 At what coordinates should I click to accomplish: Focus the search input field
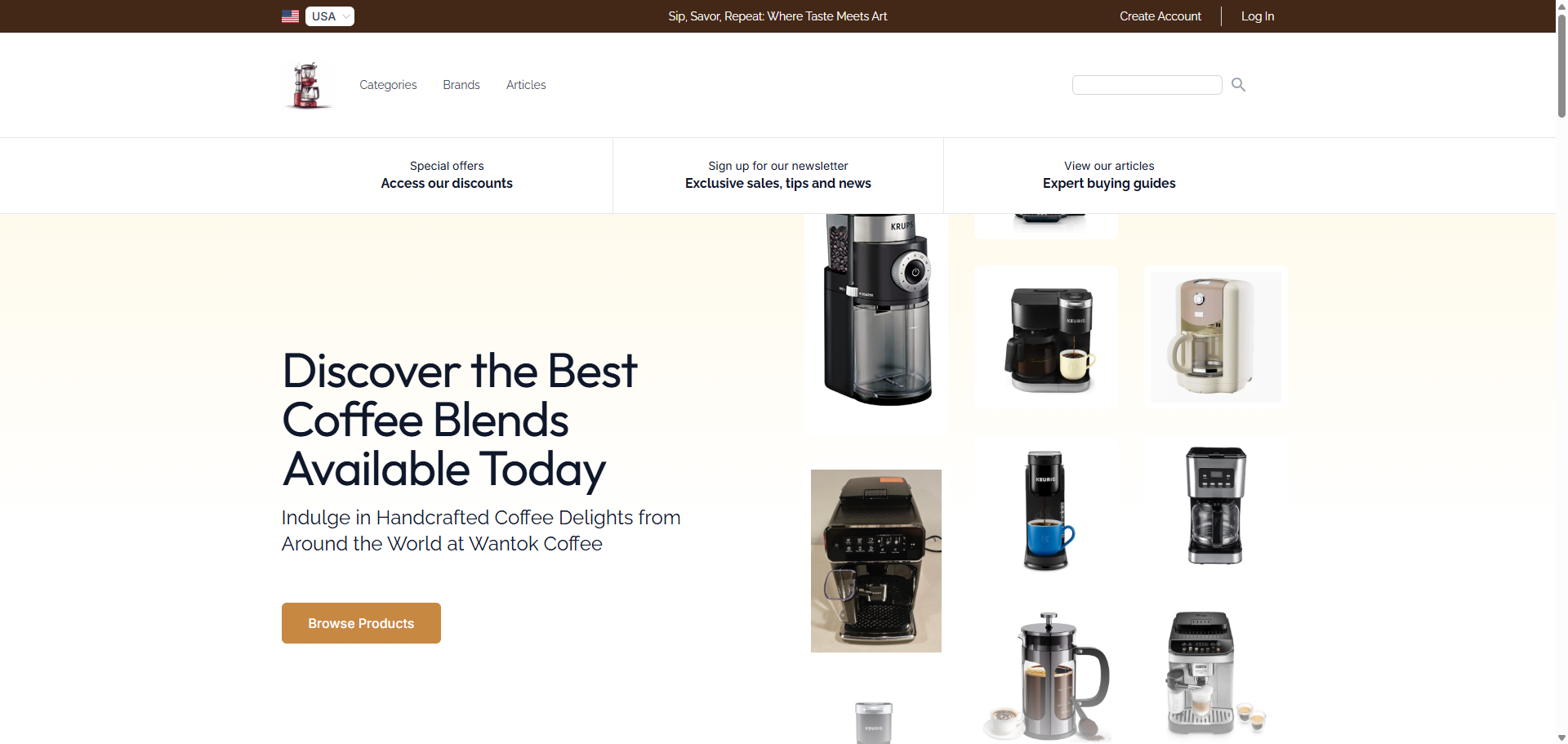(x=1147, y=85)
